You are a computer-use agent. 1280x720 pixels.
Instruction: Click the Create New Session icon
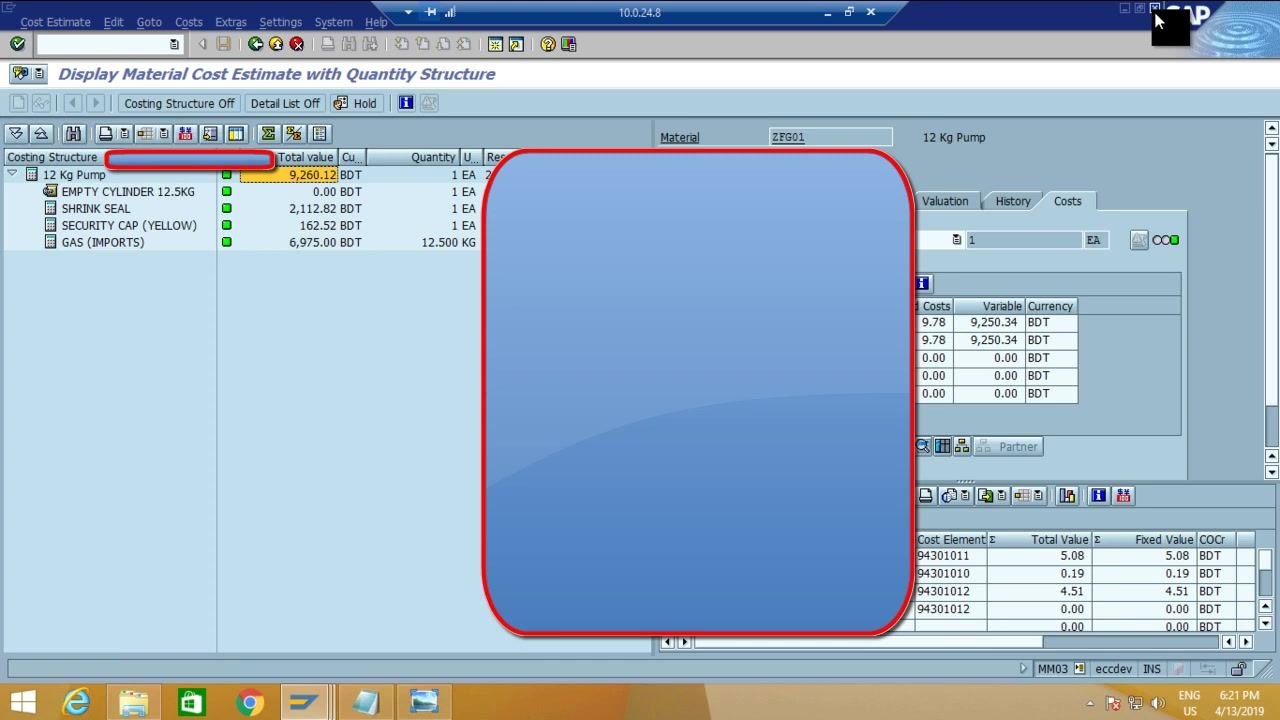(x=495, y=44)
